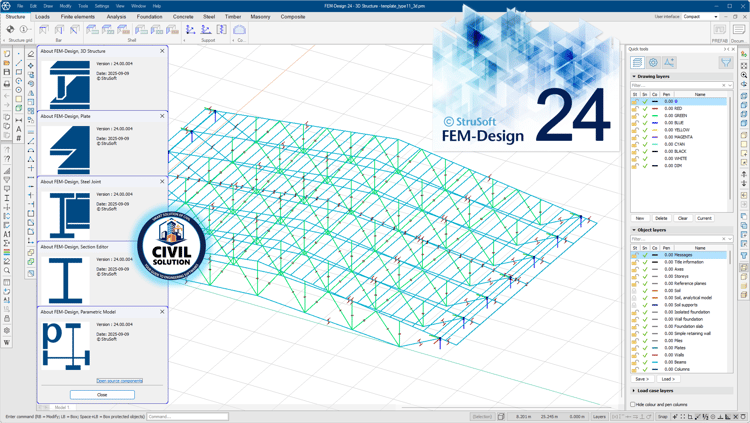Screen dimensions: 750x423
Task: Open the Save > layers menu button
Action: 641,379
